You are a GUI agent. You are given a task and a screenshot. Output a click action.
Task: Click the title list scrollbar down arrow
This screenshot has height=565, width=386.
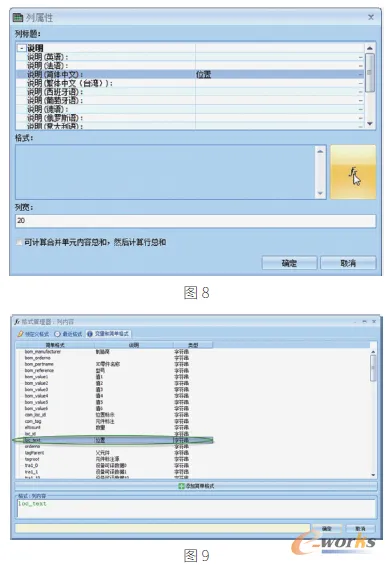[369, 124]
